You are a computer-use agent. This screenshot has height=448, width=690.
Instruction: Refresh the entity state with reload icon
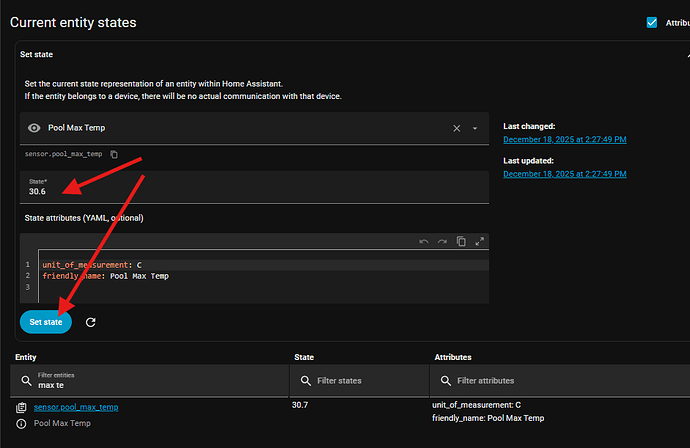[91, 323]
